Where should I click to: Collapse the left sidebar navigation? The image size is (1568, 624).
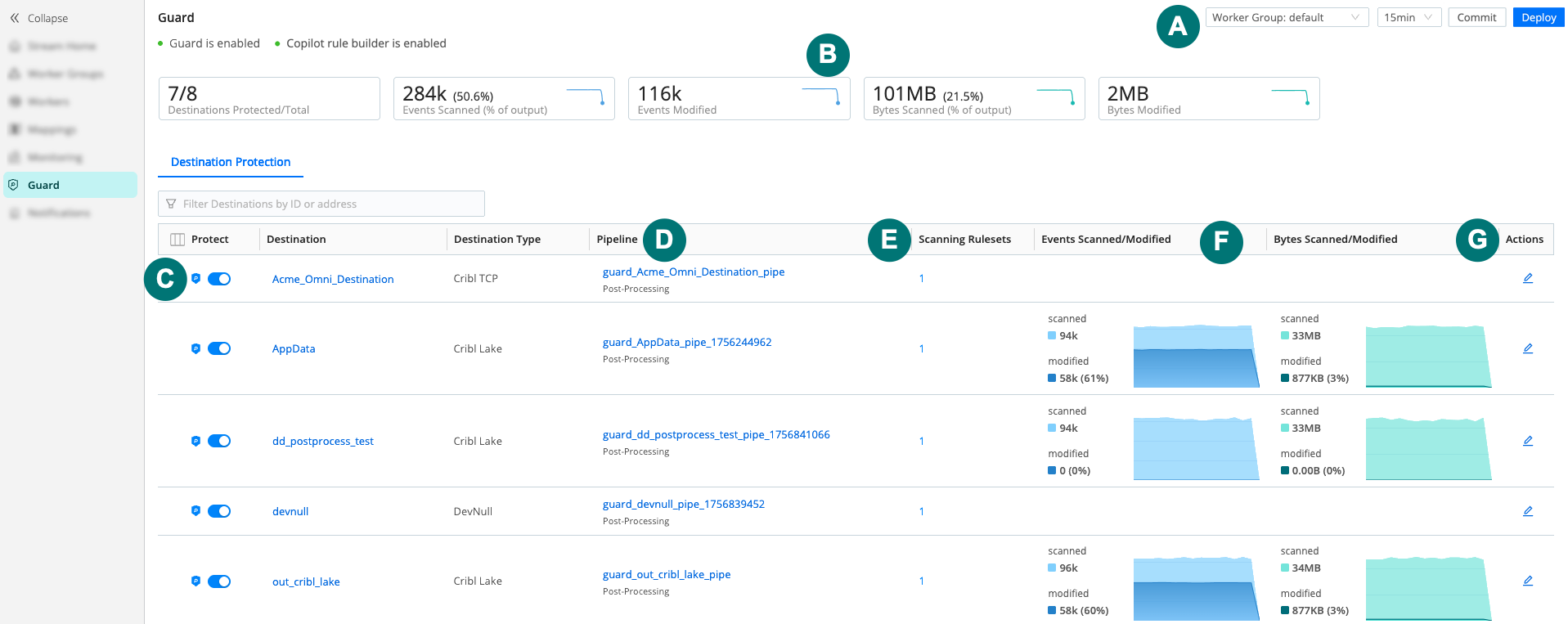pos(38,18)
